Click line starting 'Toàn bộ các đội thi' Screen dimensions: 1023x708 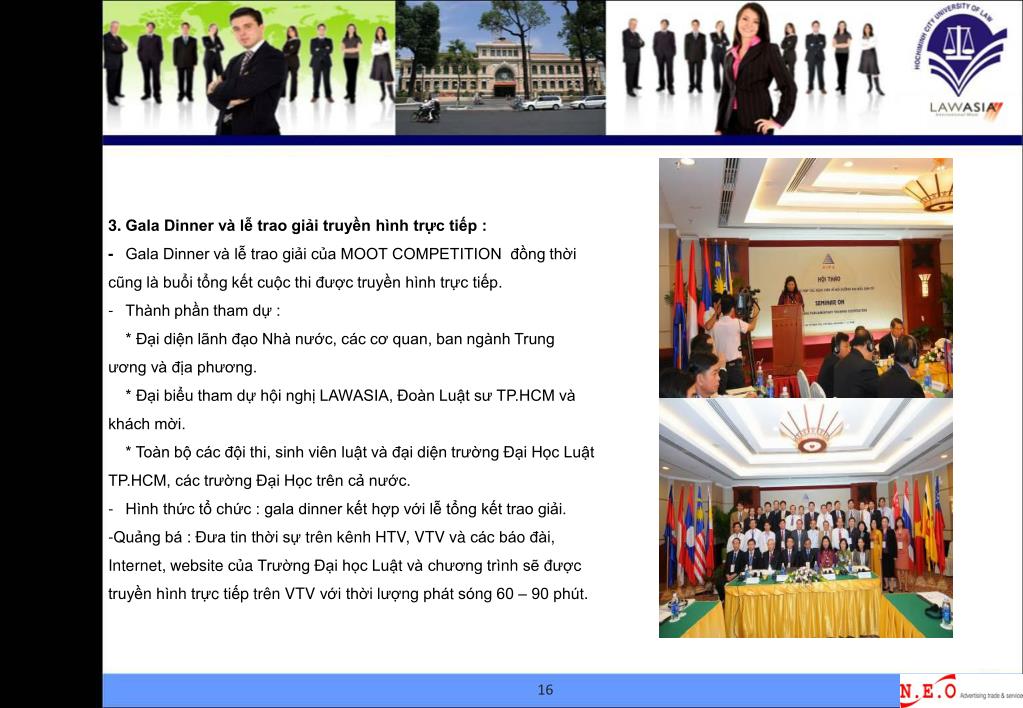click(360, 452)
